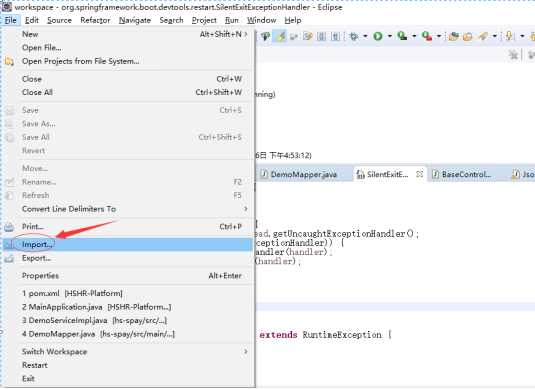Viewport: 535px width, 389px height.
Task: Click the Remove Launch grey X icon
Action: (x=513, y=54)
